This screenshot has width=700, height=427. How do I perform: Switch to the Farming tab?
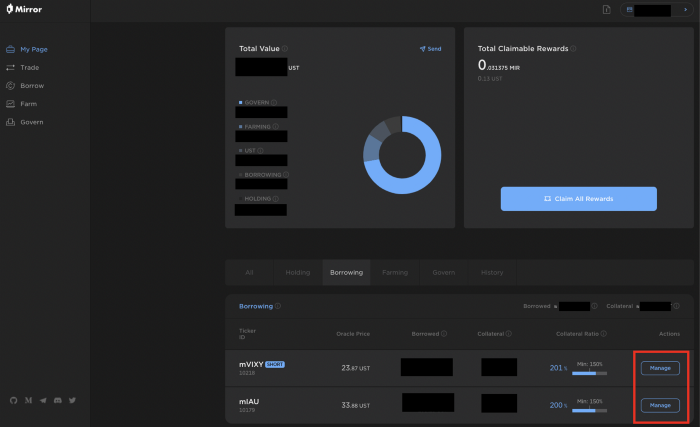[x=395, y=272]
